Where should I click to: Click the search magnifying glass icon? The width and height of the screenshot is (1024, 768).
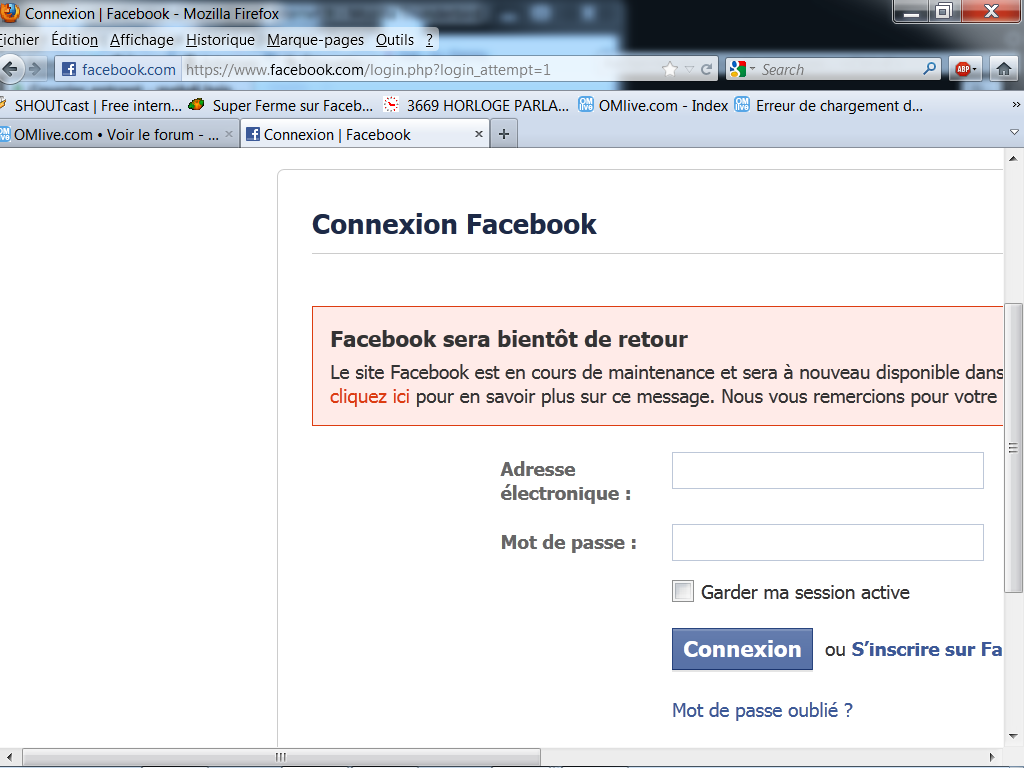(930, 69)
